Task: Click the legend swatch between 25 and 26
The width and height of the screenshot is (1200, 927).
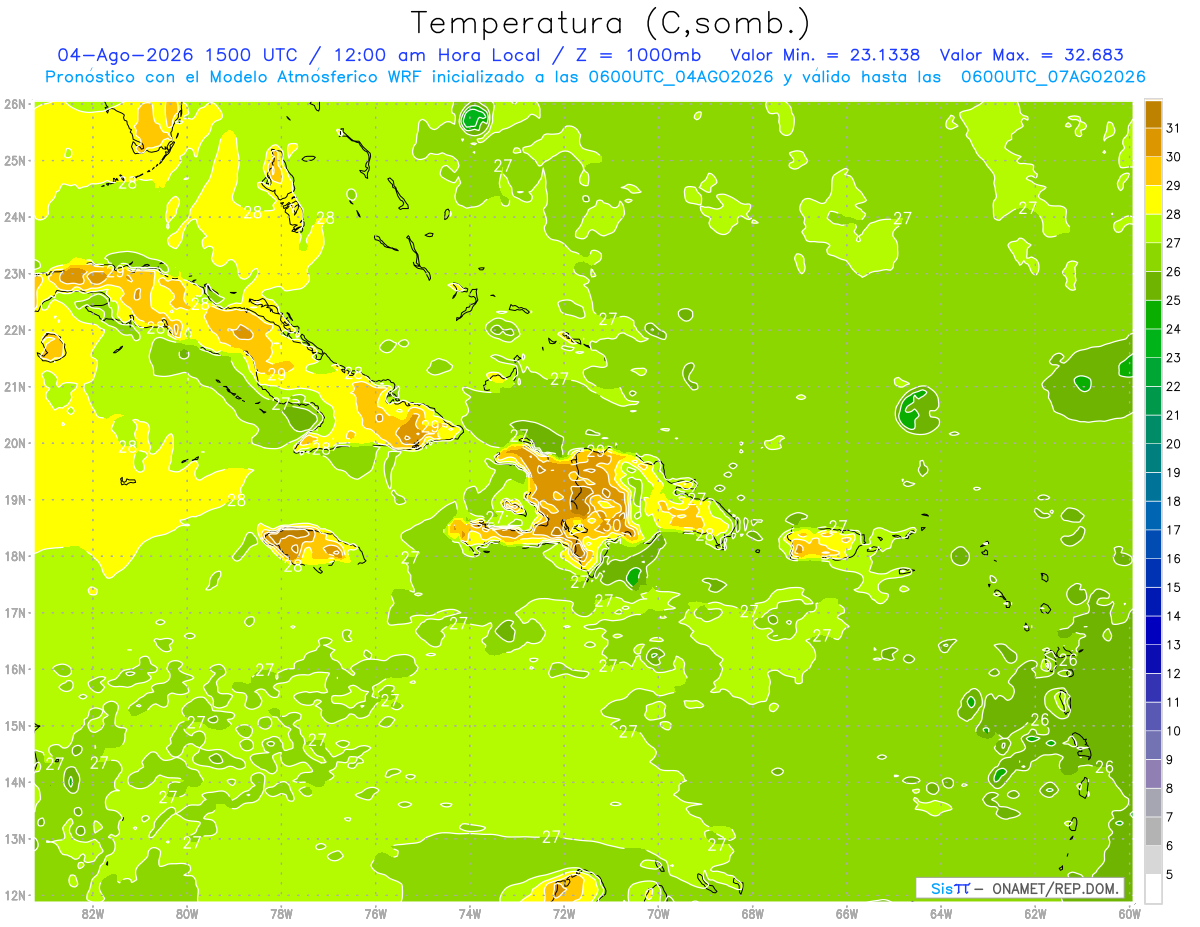Action: click(1153, 286)
